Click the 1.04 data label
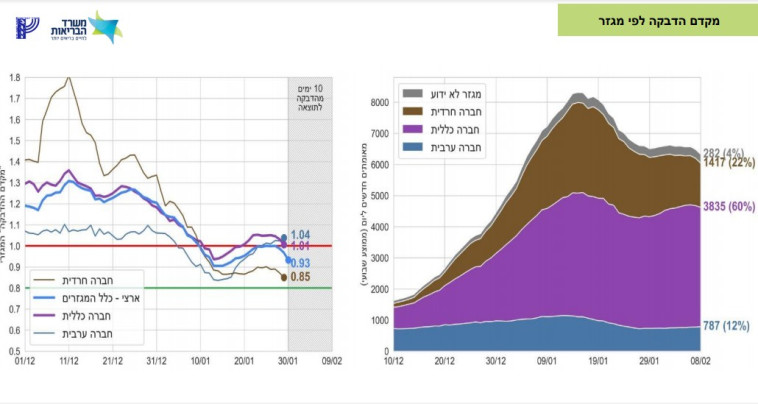Viewport: 758px width, 404px height. [303, 233]
